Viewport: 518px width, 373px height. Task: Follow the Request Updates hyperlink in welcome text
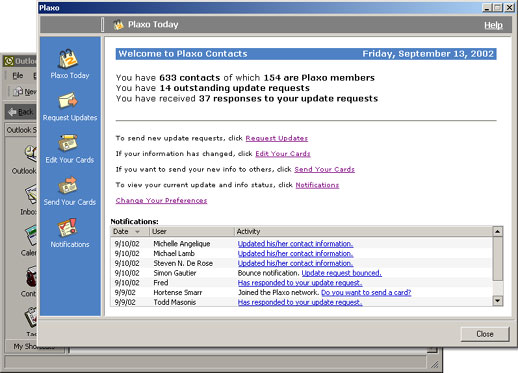[277, 138]
